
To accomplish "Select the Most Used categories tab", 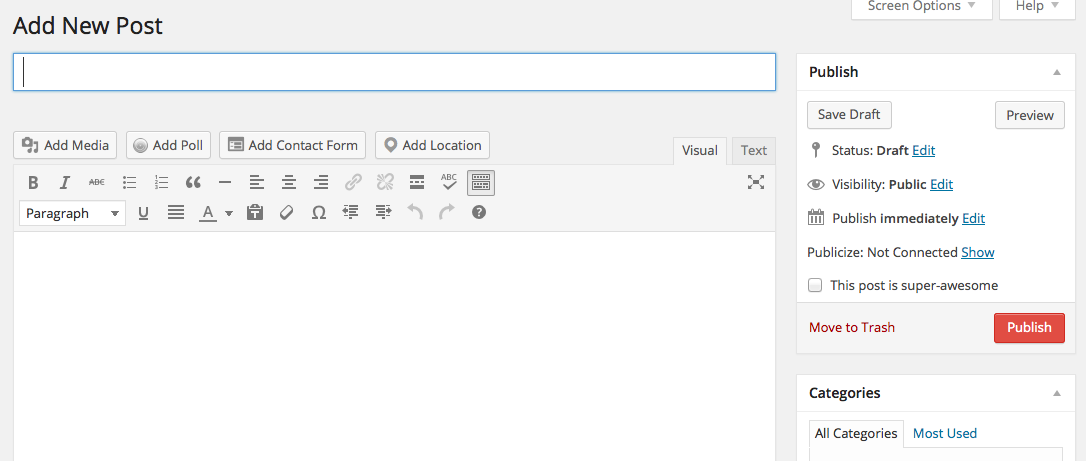I will pos(944,433).
